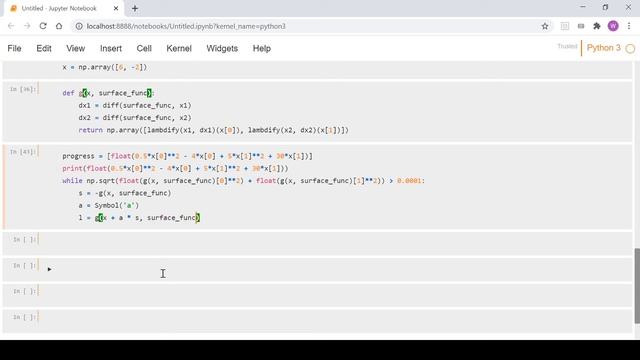Screen dimensions: 640x360
Task: Reload the notebook page
Action: [43, 26]
